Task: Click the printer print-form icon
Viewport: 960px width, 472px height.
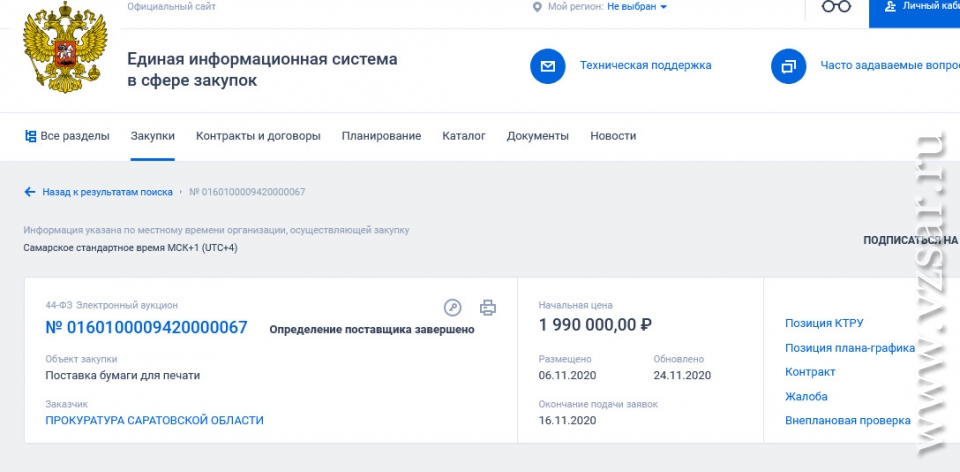Action: pos(488,307)
